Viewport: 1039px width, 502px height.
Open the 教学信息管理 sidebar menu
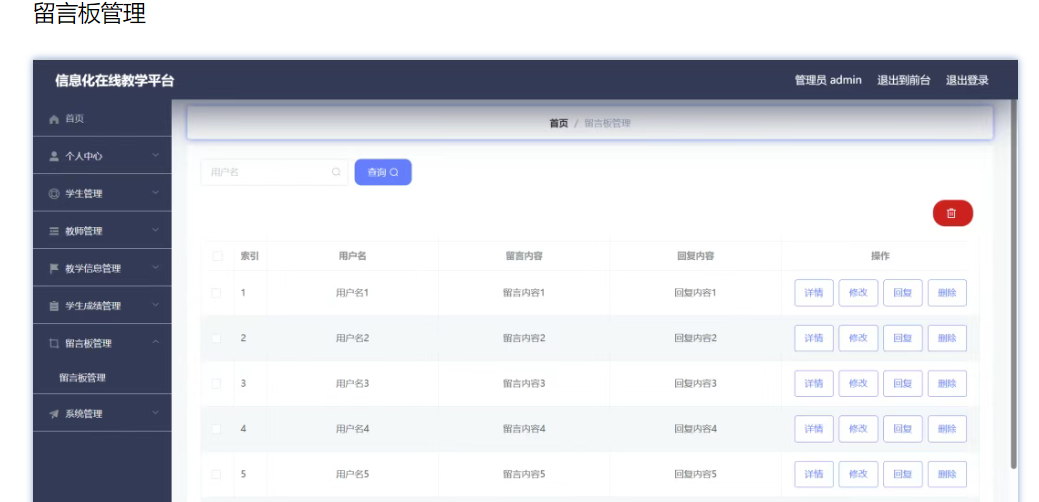(102, 269)
